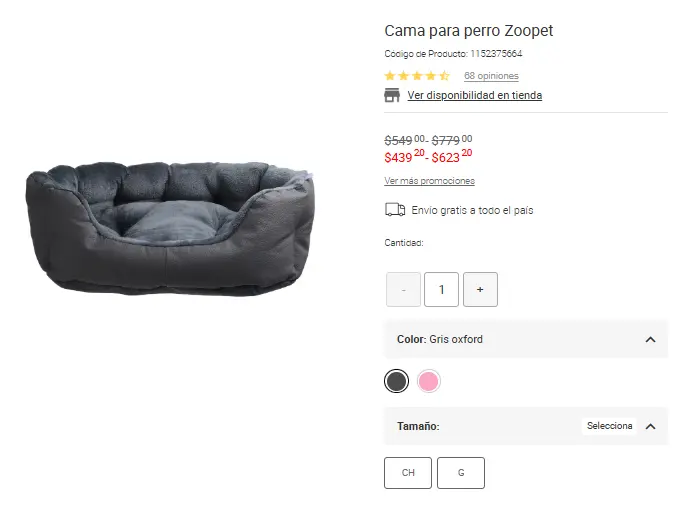Screen dimensions: 686x512
Task: Choose size G
Action: 461,473
